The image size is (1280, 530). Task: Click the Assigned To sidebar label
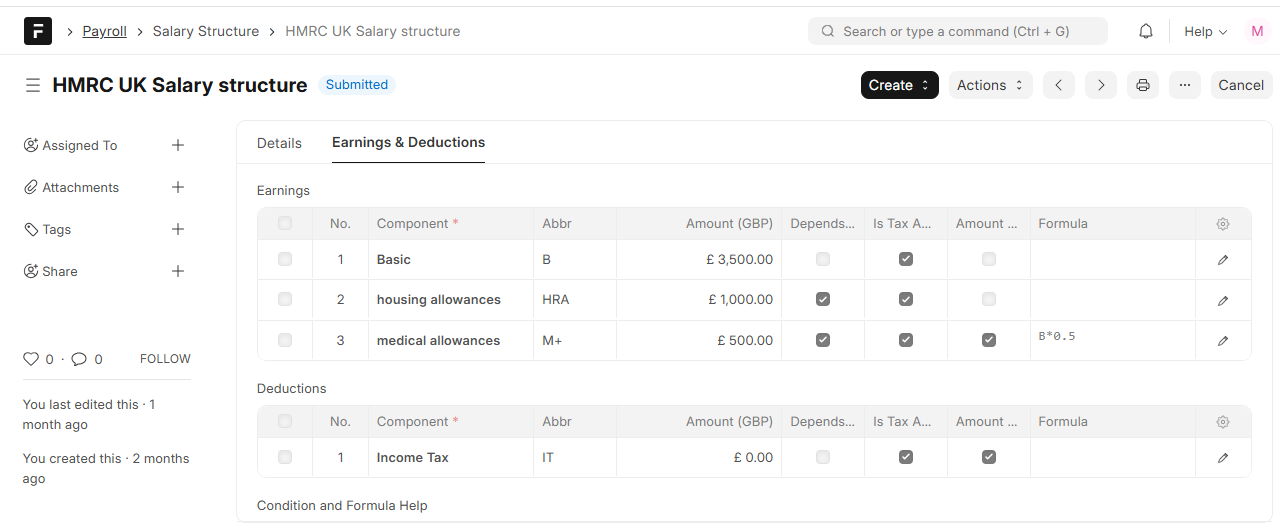(x=79, y=145)
